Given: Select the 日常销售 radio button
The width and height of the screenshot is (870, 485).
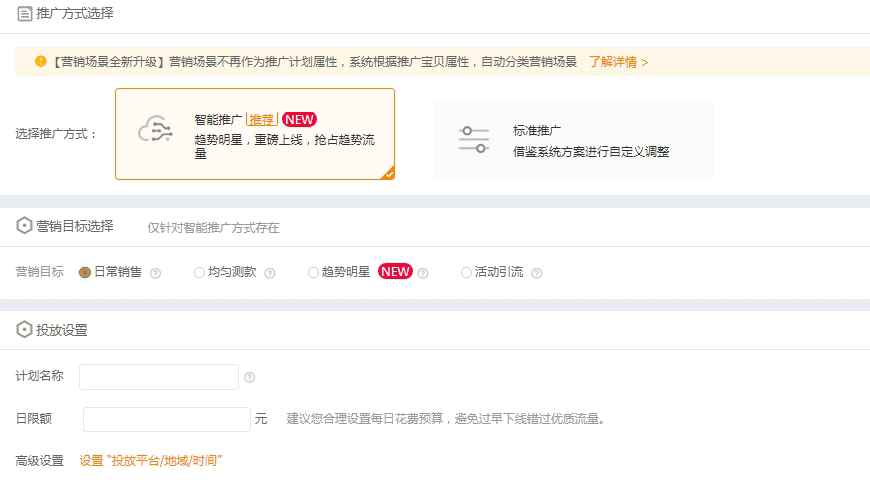Looking at the screenshot, I should [85, 272].
